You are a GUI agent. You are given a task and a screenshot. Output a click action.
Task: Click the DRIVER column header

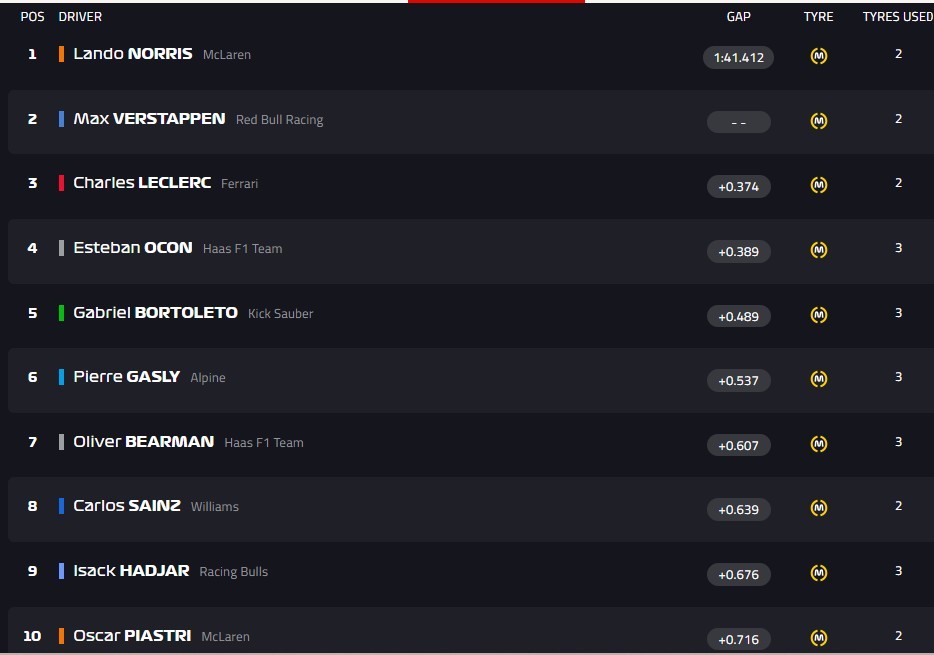point(80,17)
